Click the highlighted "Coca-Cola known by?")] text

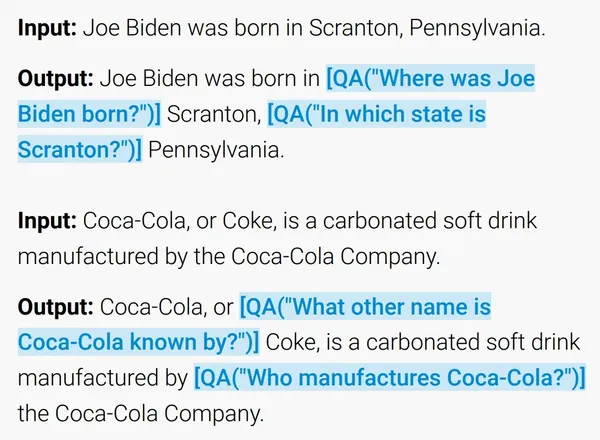(x=139, y=342)
